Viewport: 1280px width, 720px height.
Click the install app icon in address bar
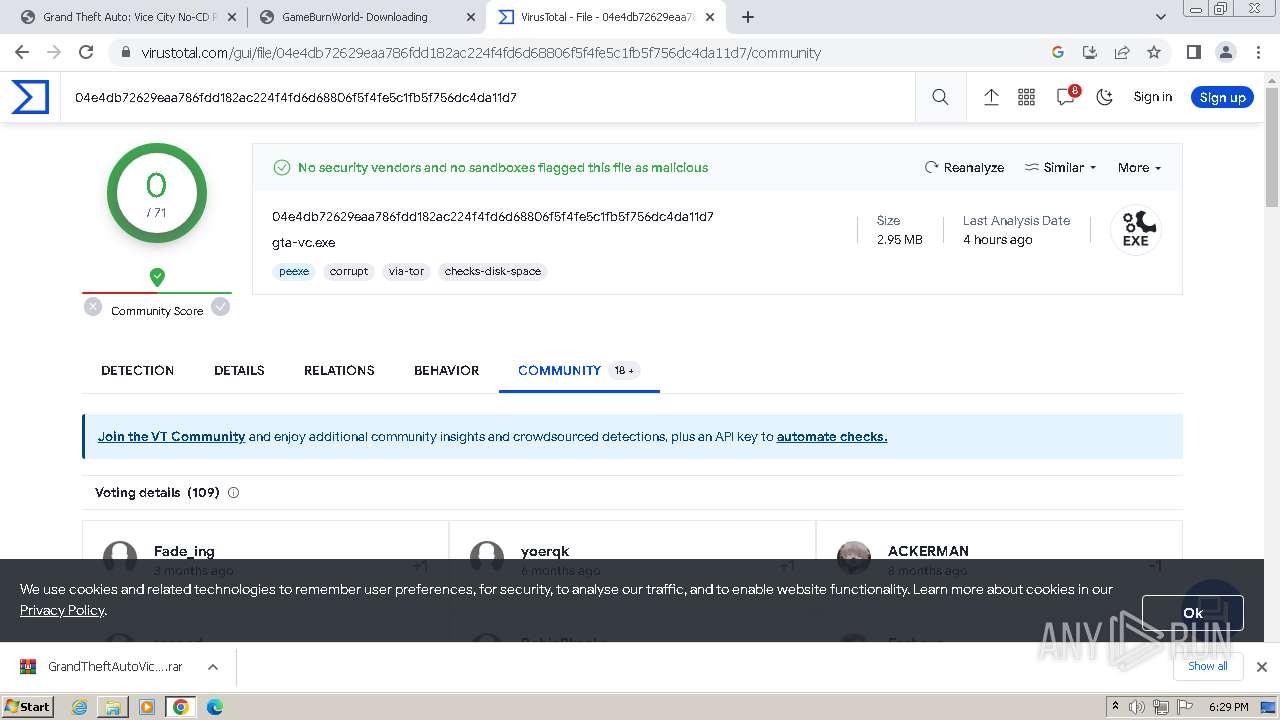click(x=1090, y=52)
